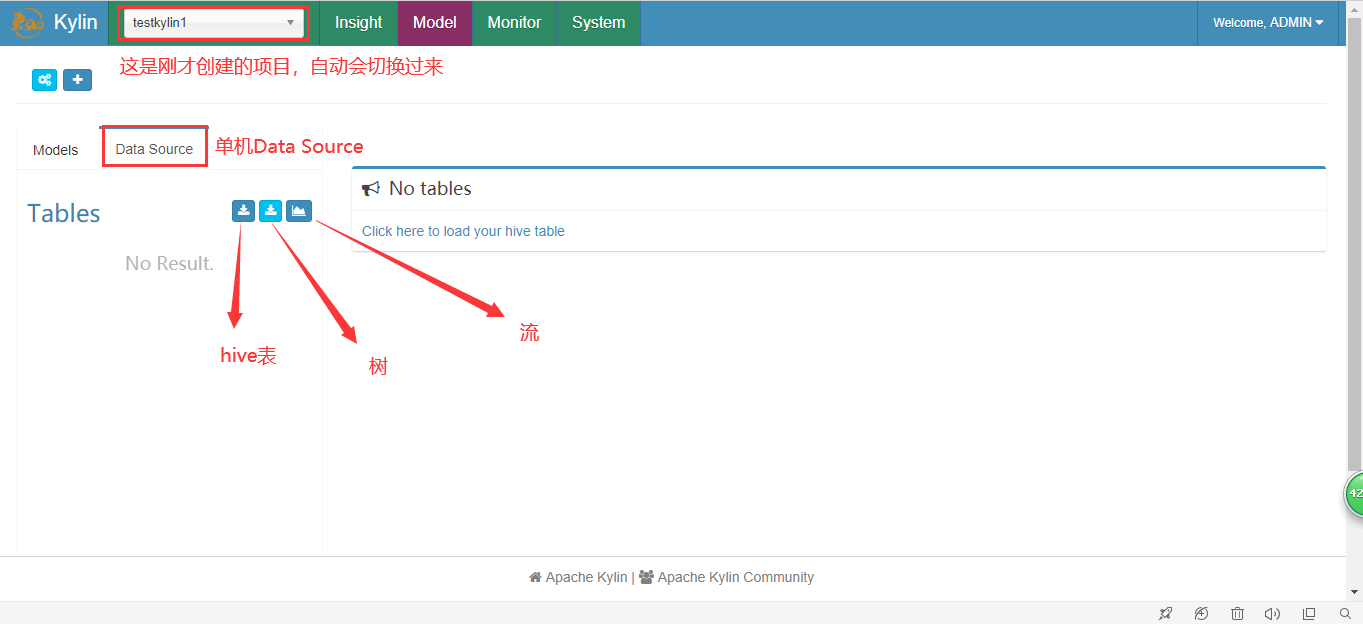
Task: Click the circled-plus leaf icon in status bar
Action: pos(1202,613)
